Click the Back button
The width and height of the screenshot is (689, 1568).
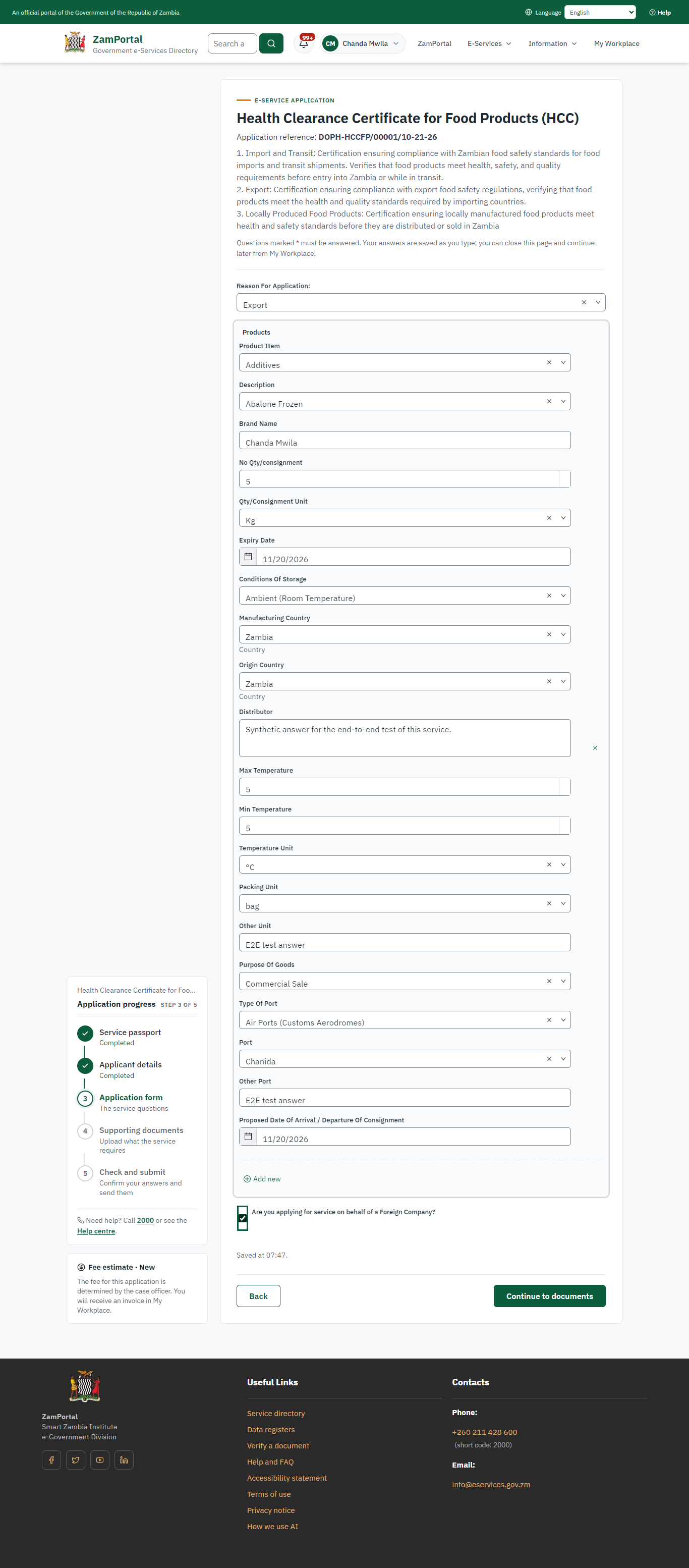(x=258, y=1296)
